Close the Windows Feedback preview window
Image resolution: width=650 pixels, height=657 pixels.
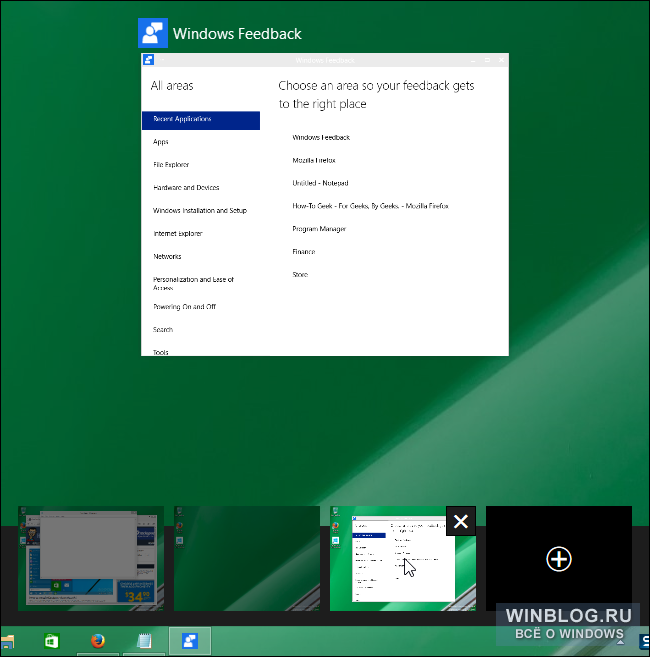pos(502,60)
